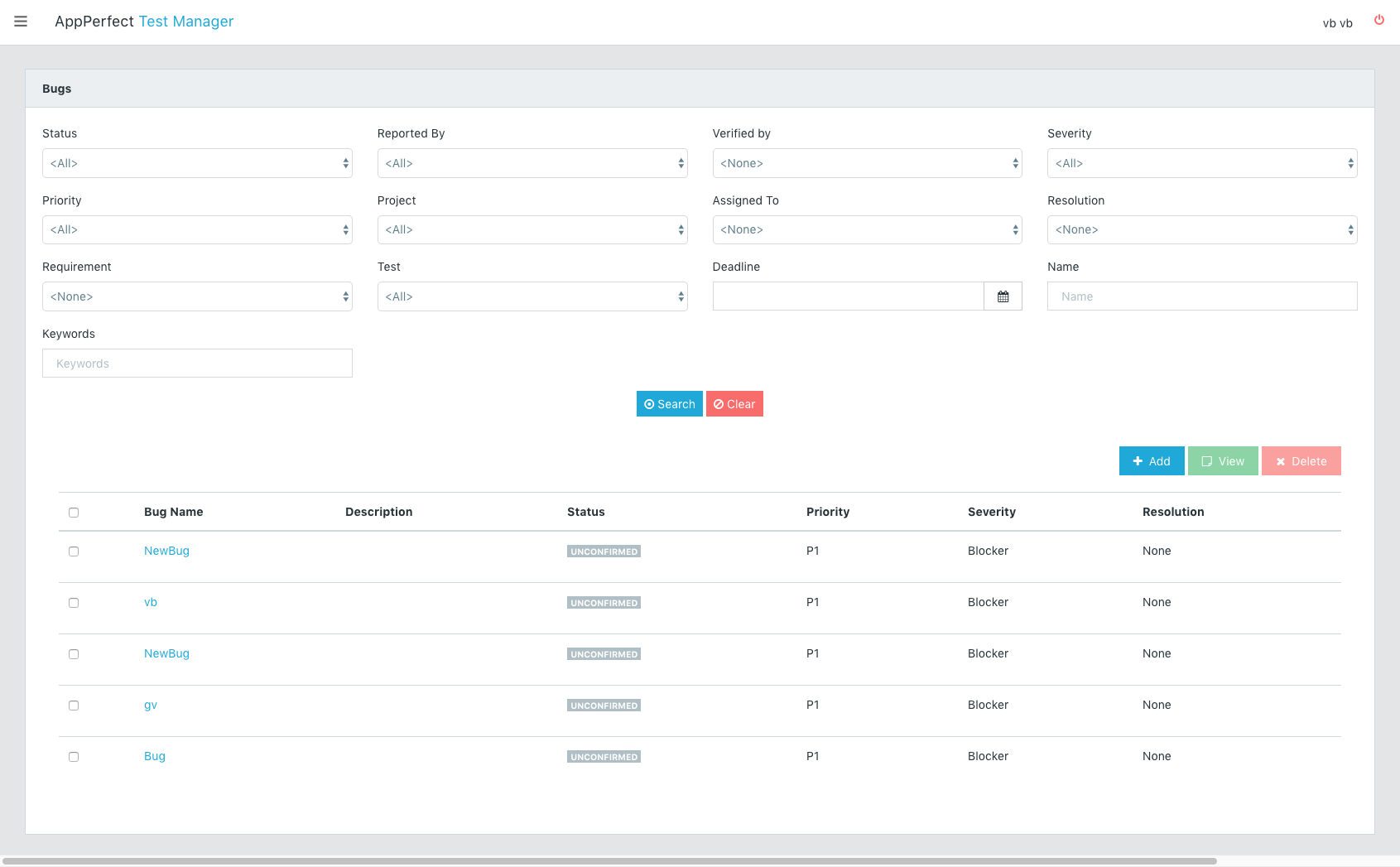Select the checkbox for bug gv
Image resolution: width=1400 pixels, height=867 pixels.
click(x=74, y=706)
